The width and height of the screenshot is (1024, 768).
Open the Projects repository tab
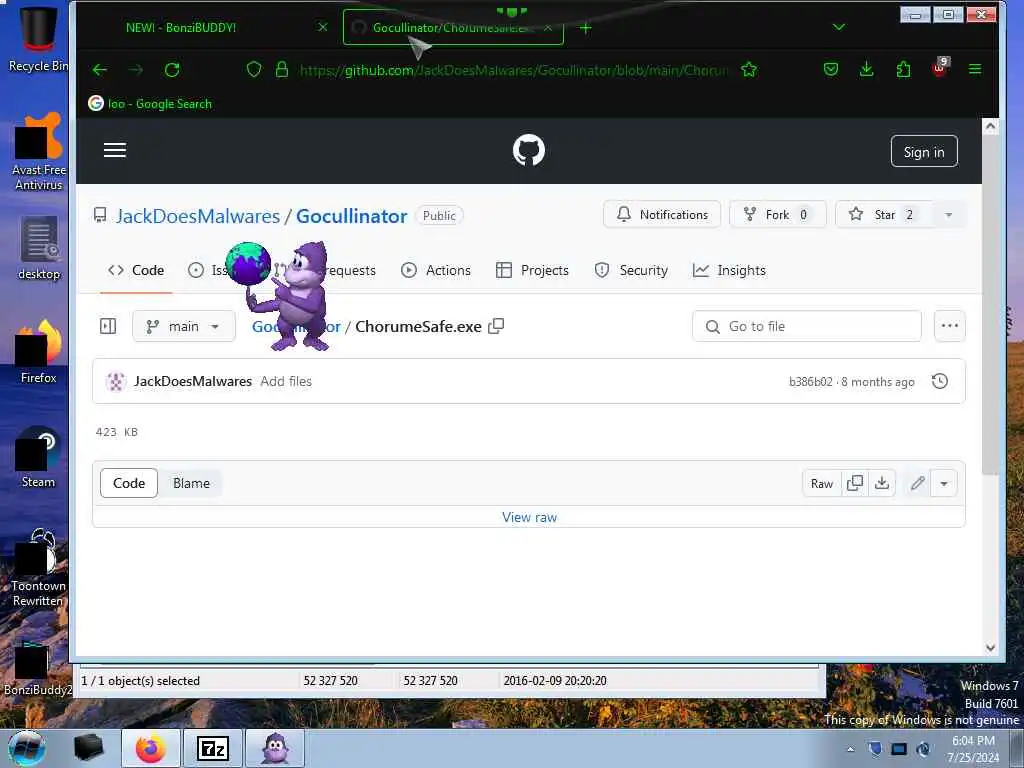532,270
